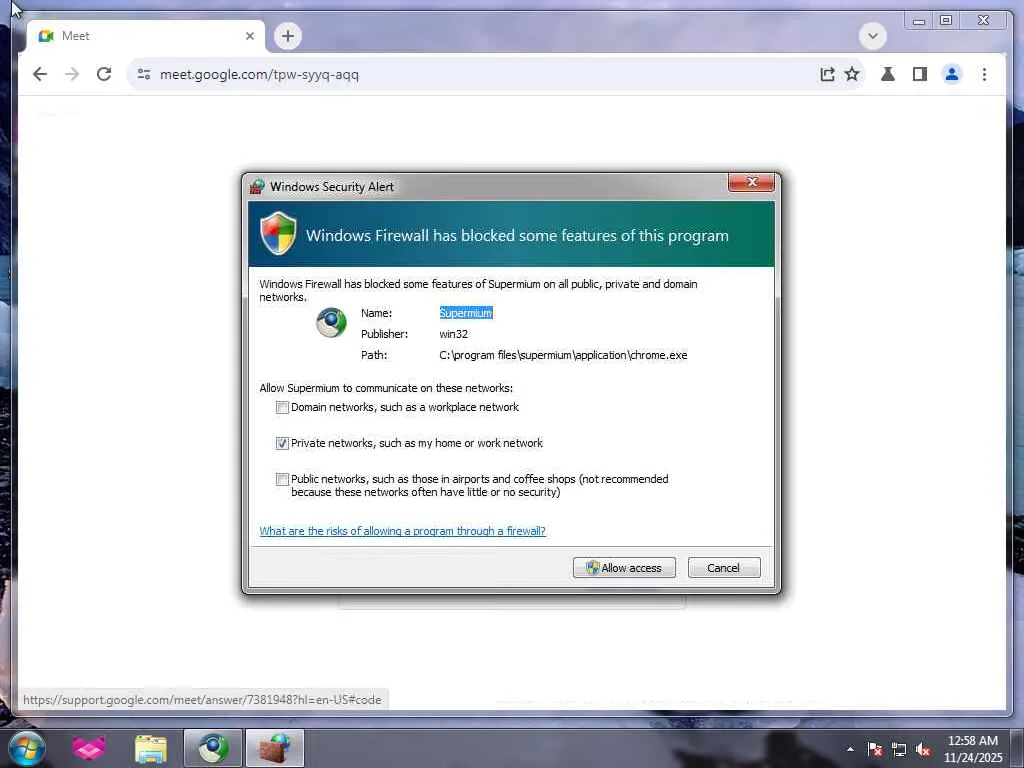
Task: Expand the tab search dropdown arrow
Action: click(x=872, y=36)
